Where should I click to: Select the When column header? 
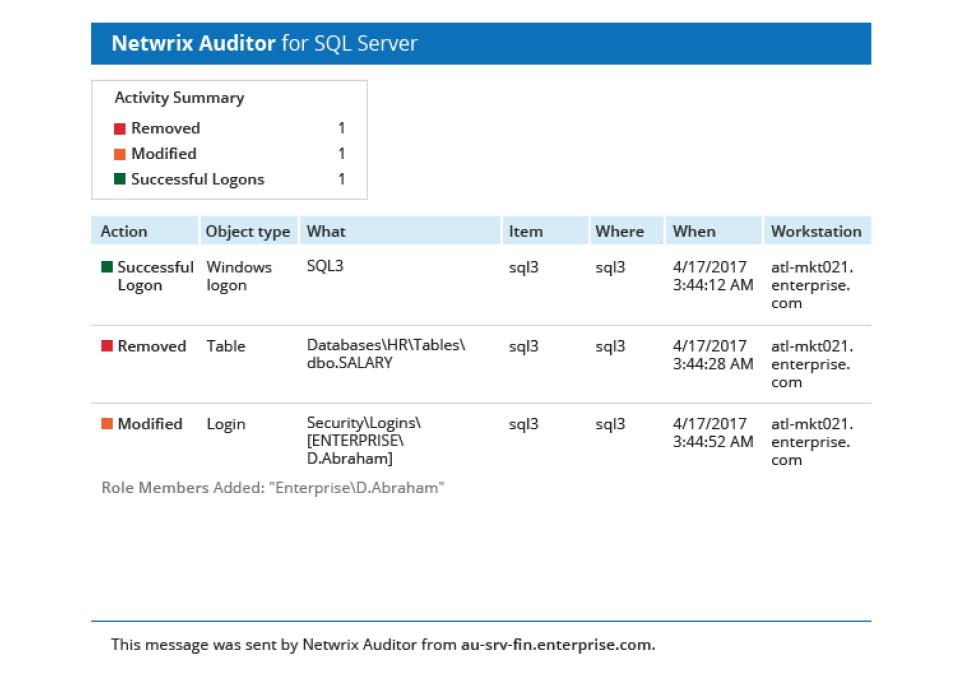point(714,231)
